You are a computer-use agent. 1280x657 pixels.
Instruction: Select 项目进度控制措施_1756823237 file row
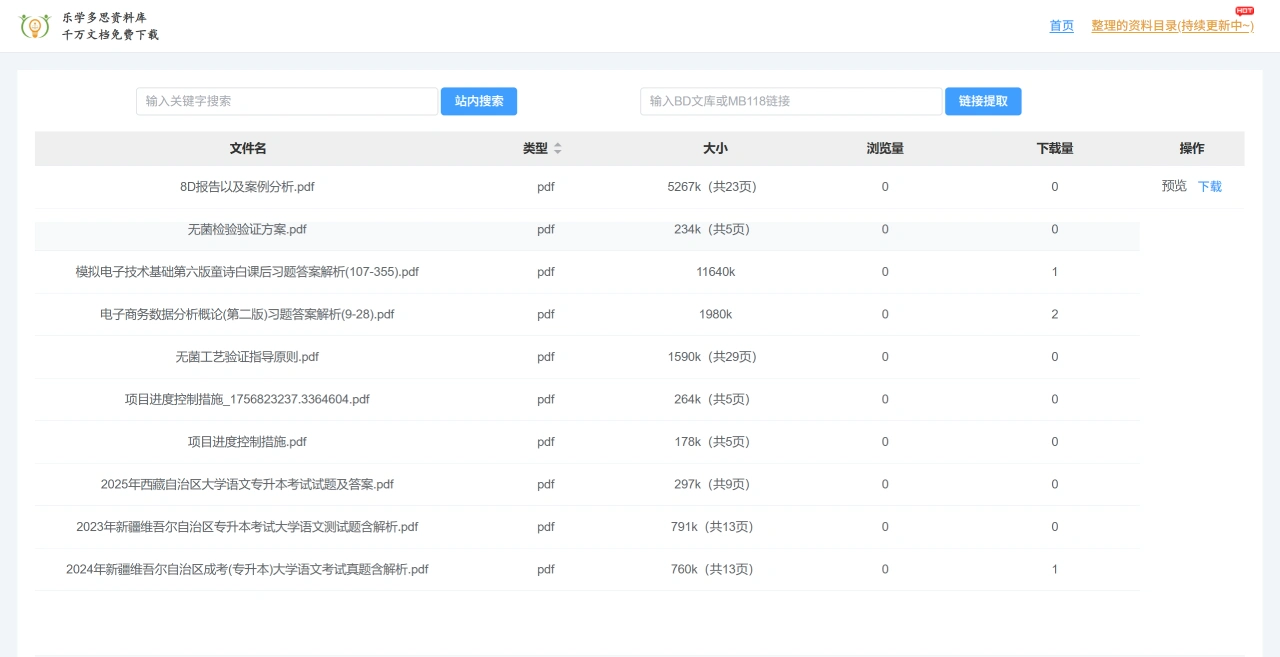[x=247, y=399]
